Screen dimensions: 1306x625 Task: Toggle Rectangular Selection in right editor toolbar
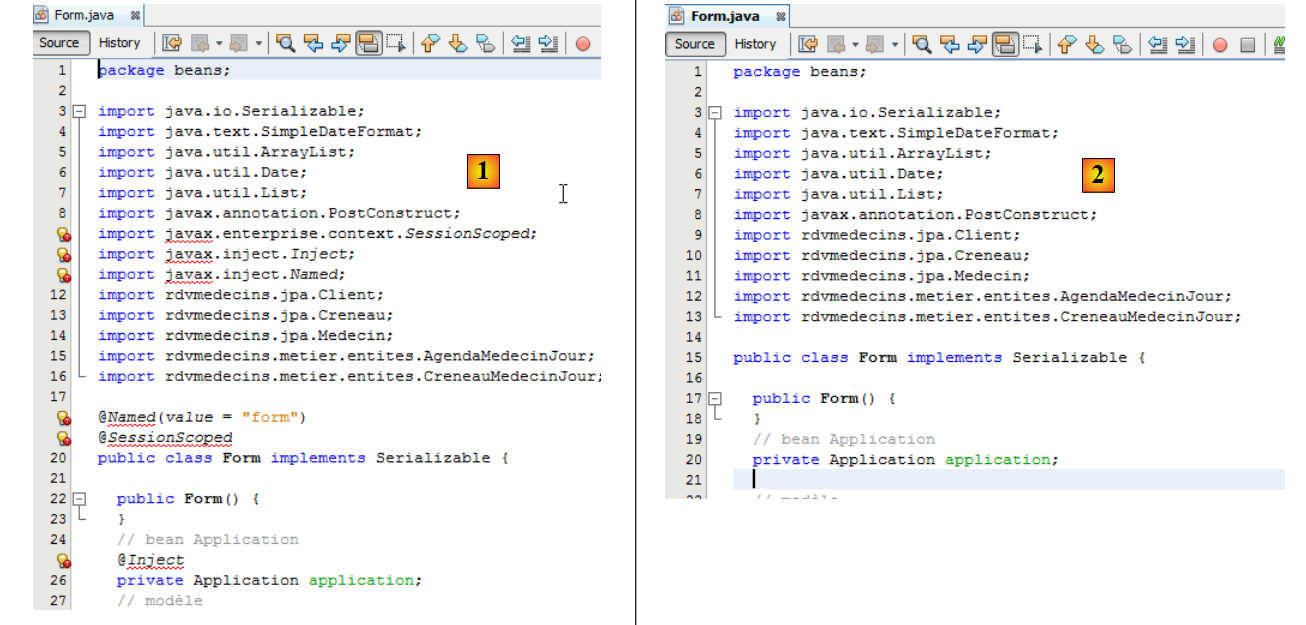[1033, 44]
